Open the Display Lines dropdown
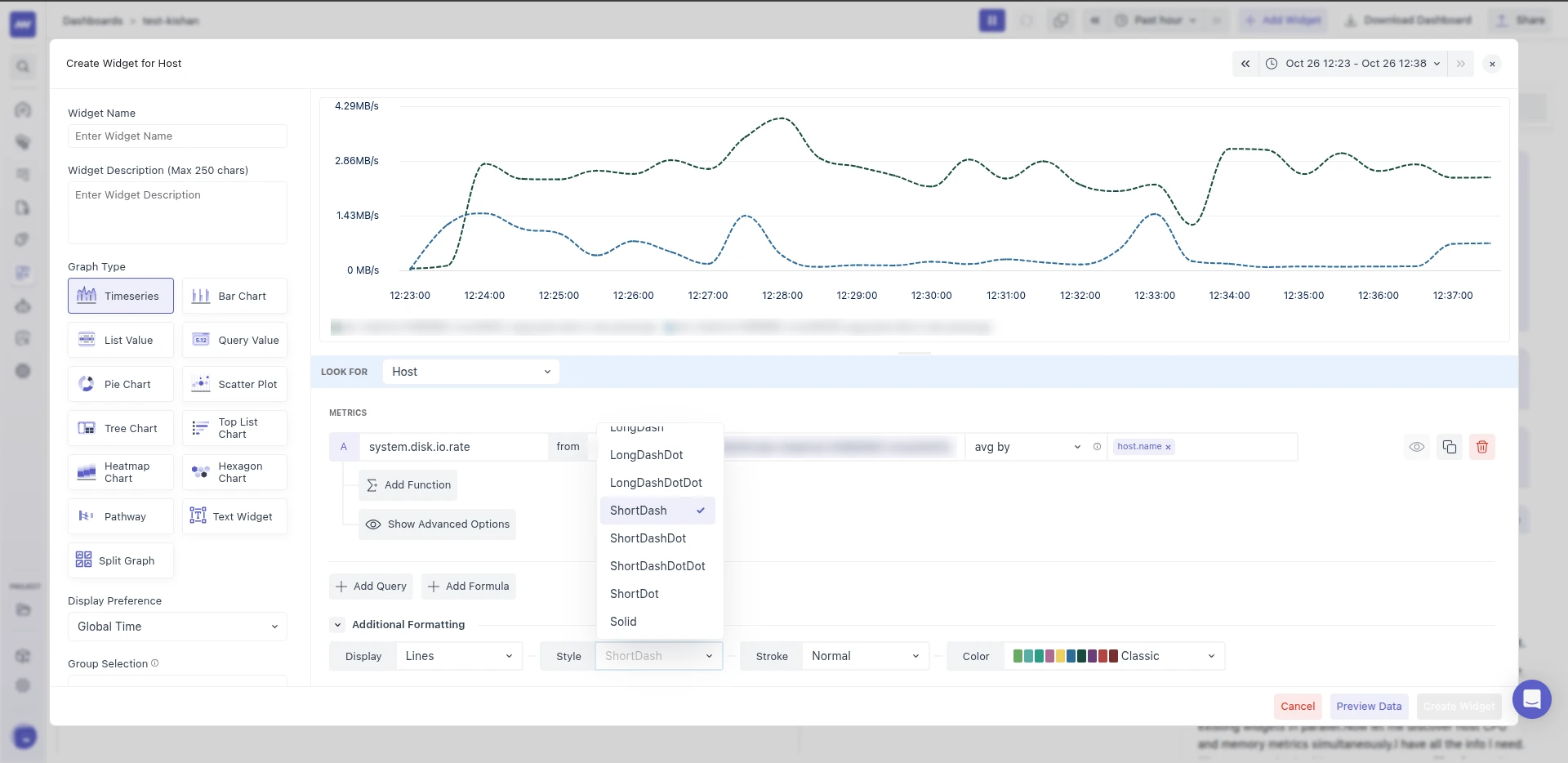 click(x=459, y=656)
